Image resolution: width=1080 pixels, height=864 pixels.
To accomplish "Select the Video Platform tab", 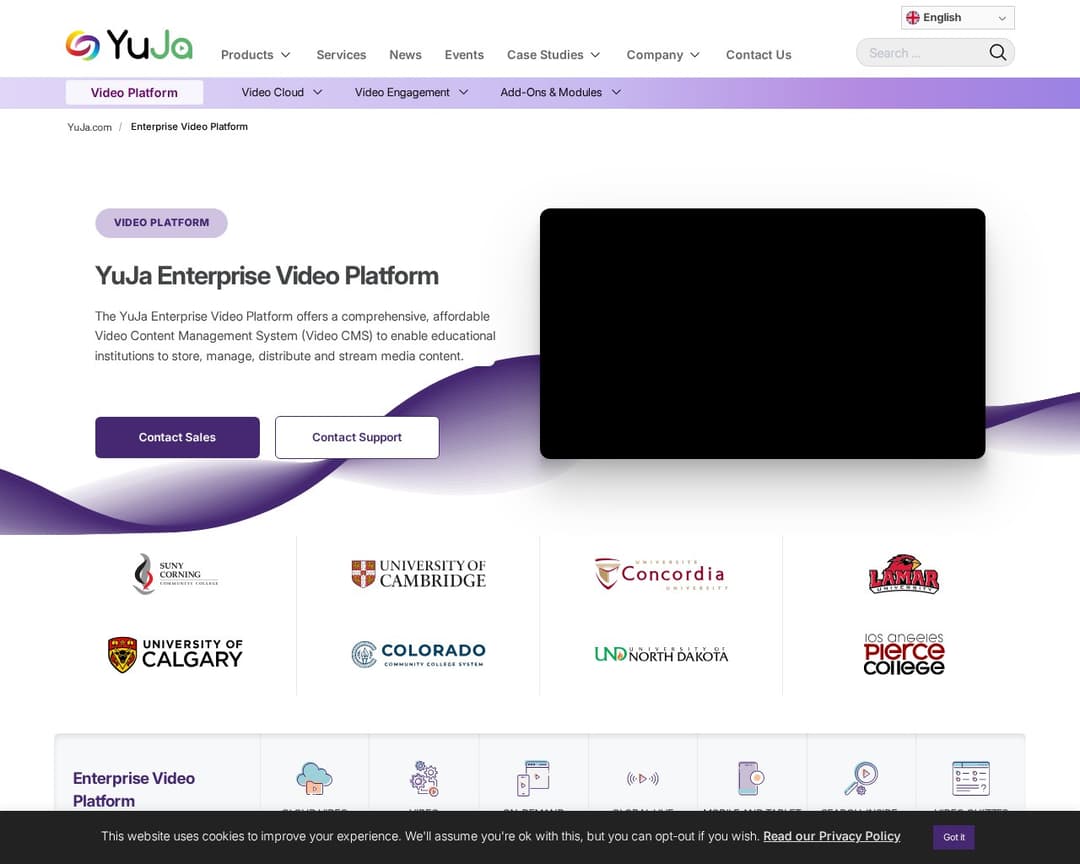I will [134, 92].
